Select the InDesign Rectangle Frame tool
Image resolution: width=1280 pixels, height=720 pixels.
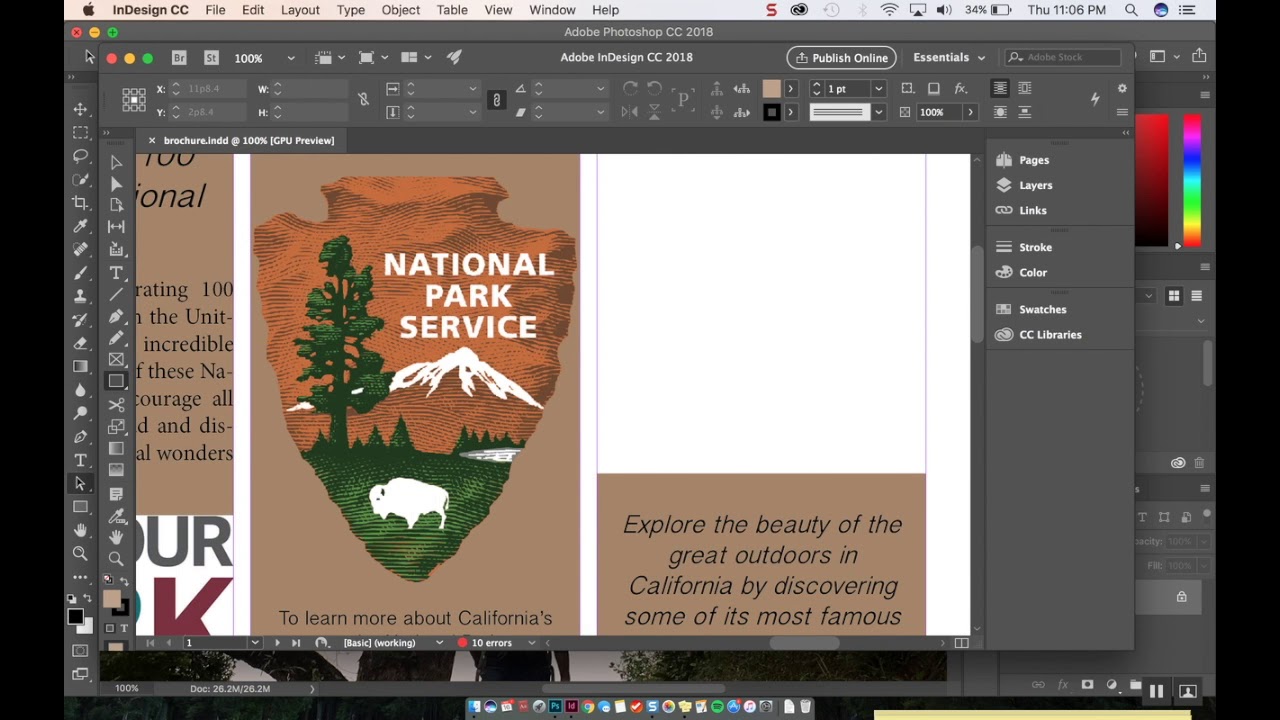click(116, 360)
